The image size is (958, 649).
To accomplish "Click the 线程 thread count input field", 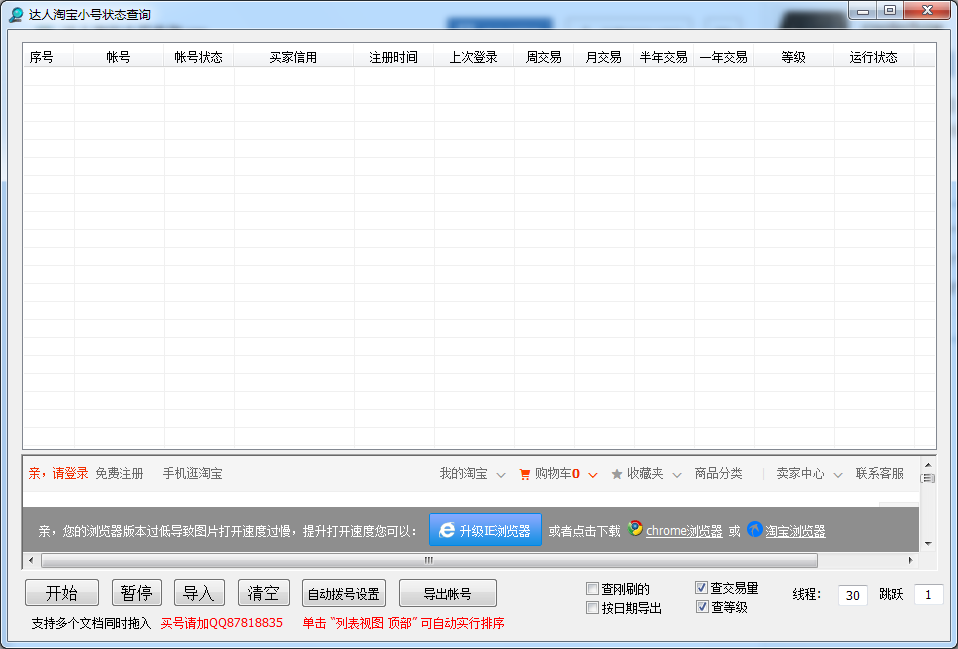I will 852,595.
